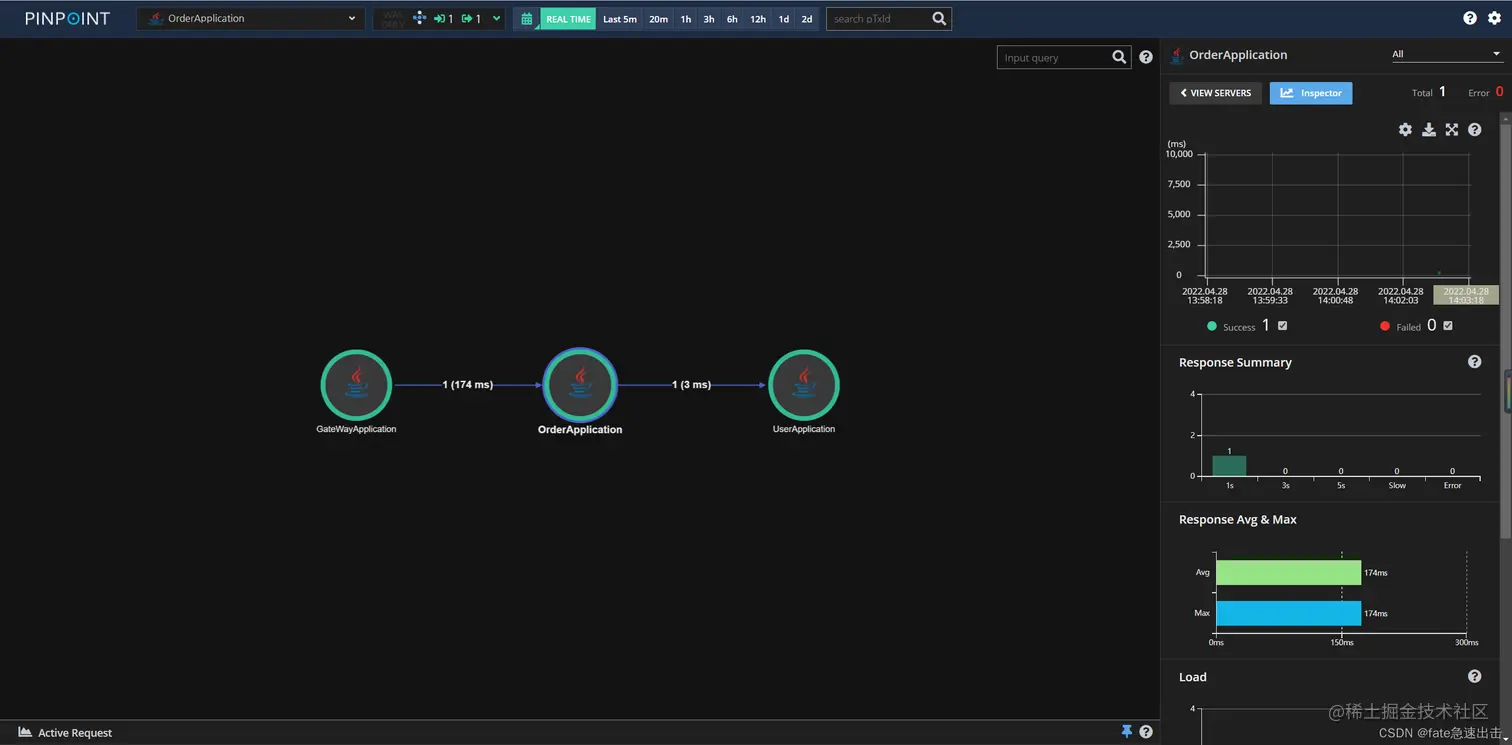Open the OrderApplication application selector
The height and width of the screenshot is (745, 1512).
(251, 18)
